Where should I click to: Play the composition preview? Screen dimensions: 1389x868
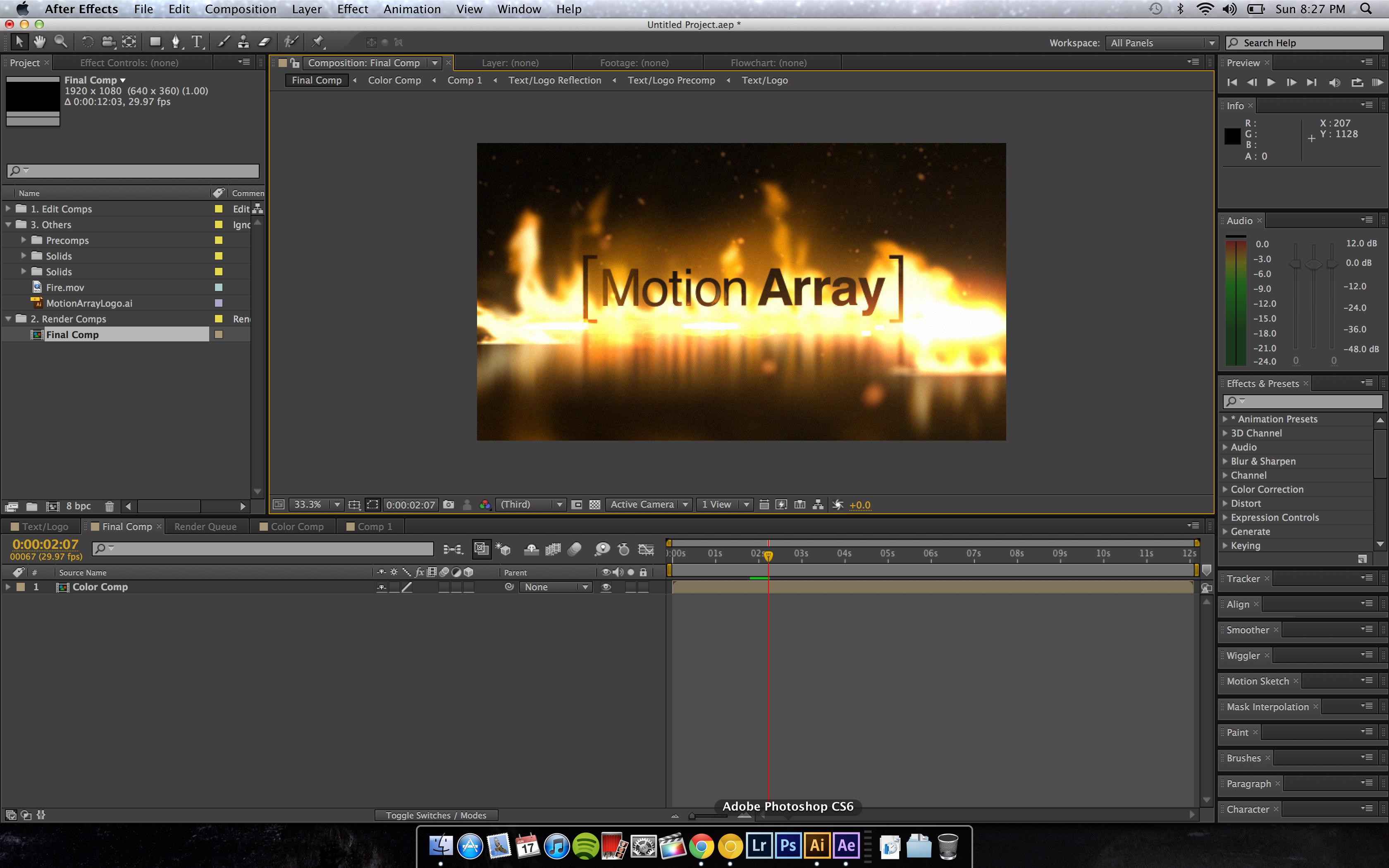tap(1271, 83)
